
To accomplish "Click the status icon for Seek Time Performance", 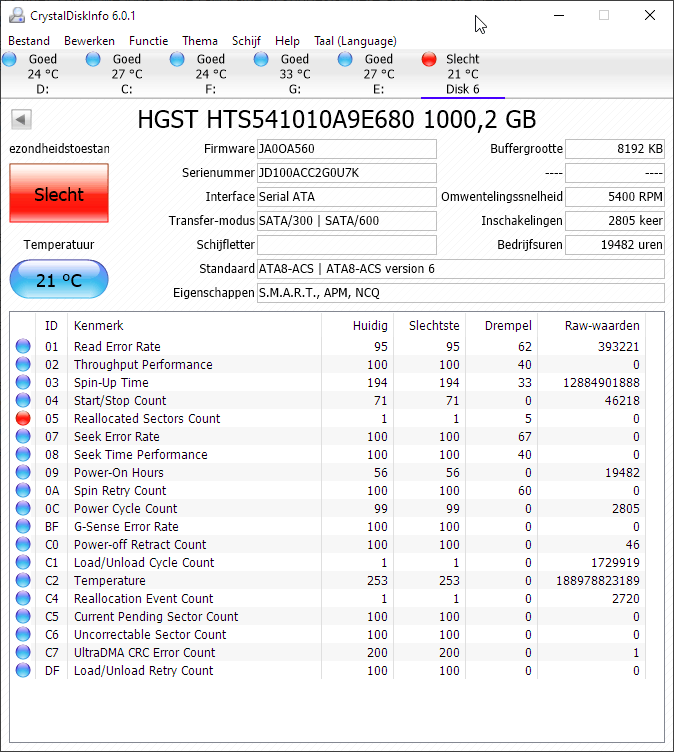I will pyautogui.click(x=23, y=454).
